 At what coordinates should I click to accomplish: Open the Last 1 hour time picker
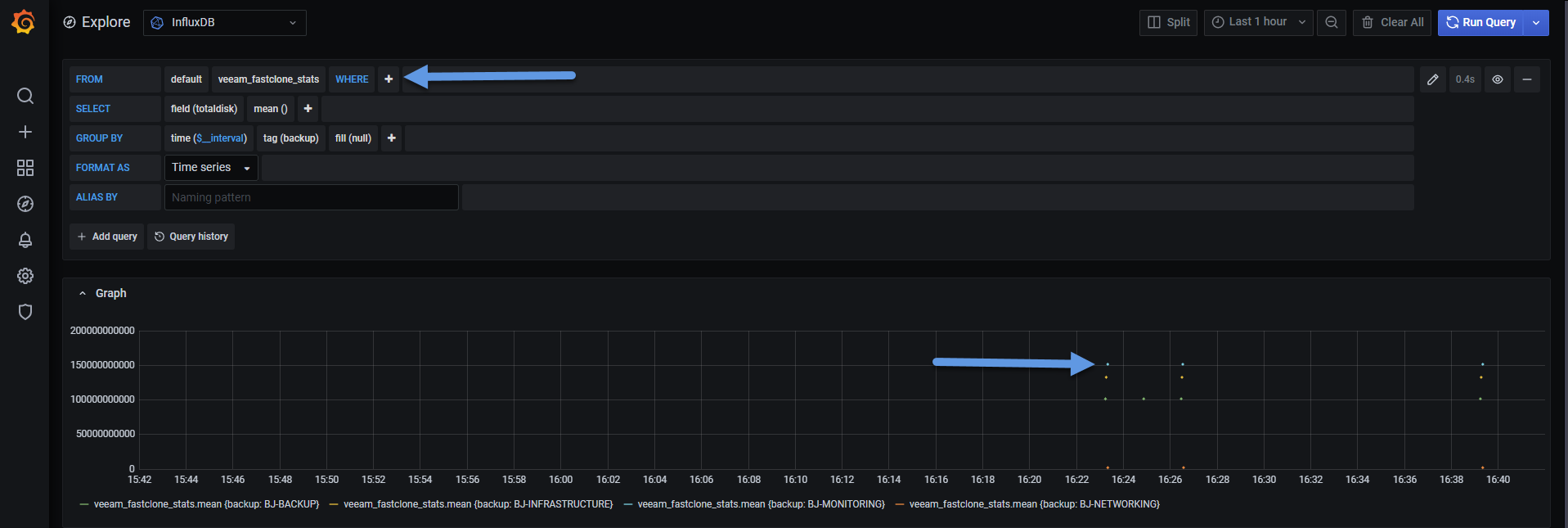coord(1258,22)
